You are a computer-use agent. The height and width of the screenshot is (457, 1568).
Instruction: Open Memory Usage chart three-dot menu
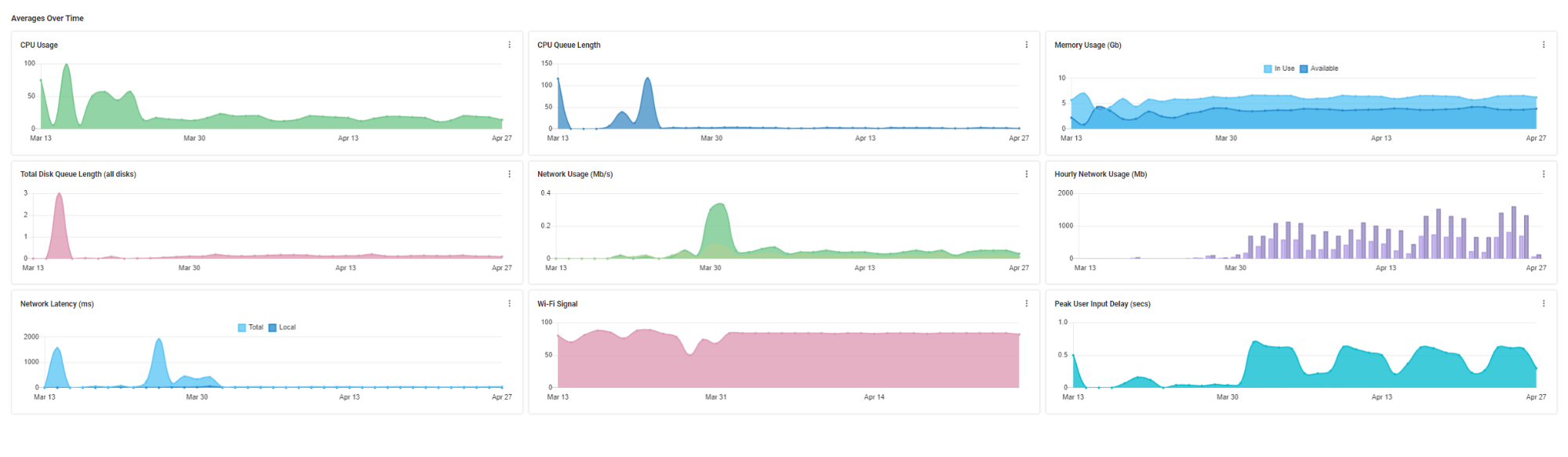coord(1543,45)
